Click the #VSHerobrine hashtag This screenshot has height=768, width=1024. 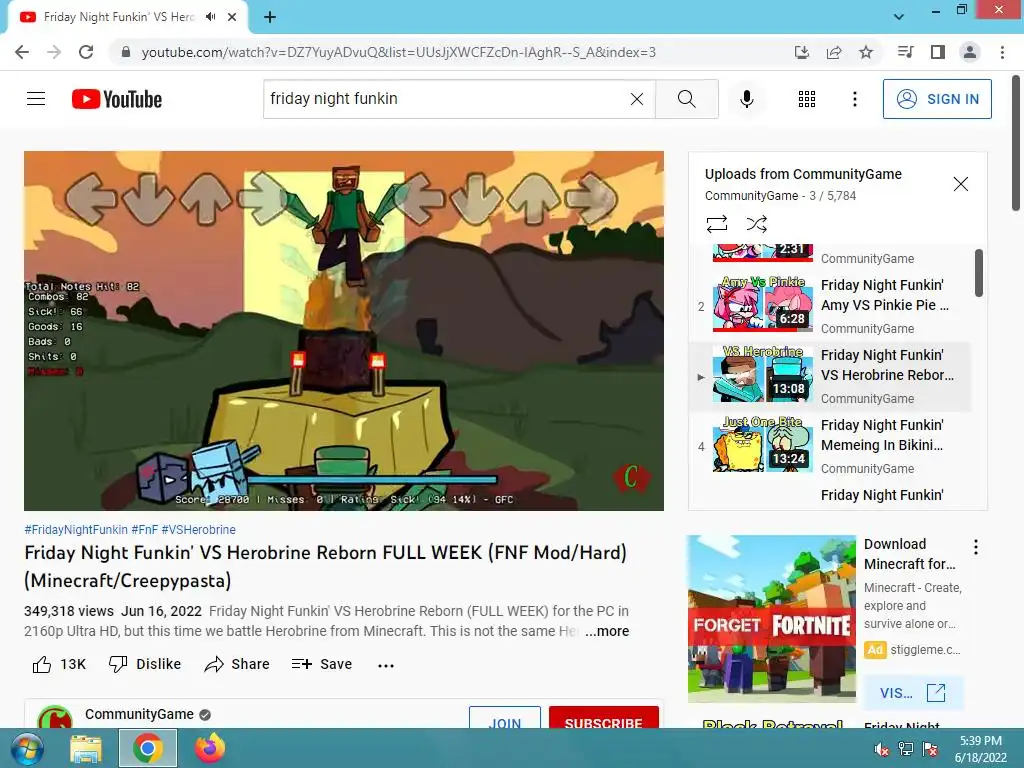199,530
